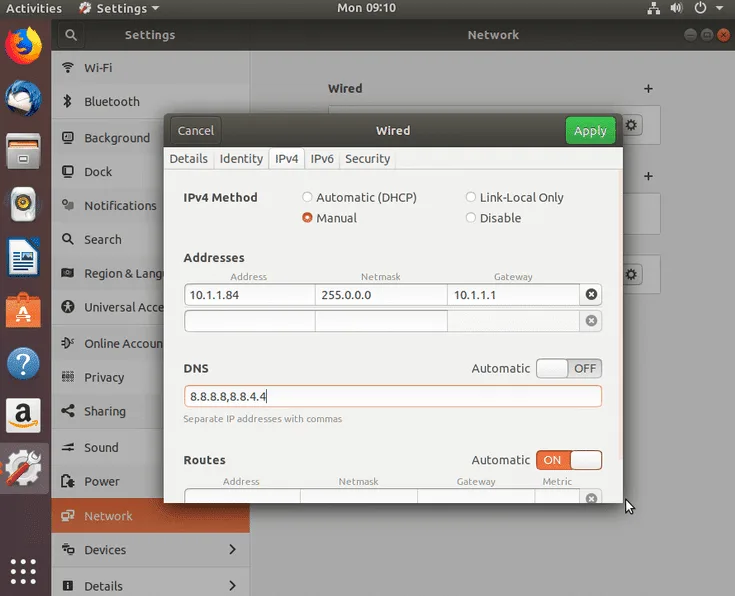This screenshot has height=596, width=735.
Task: Click the DNS servers input field
Action: (x=393, y=396)
